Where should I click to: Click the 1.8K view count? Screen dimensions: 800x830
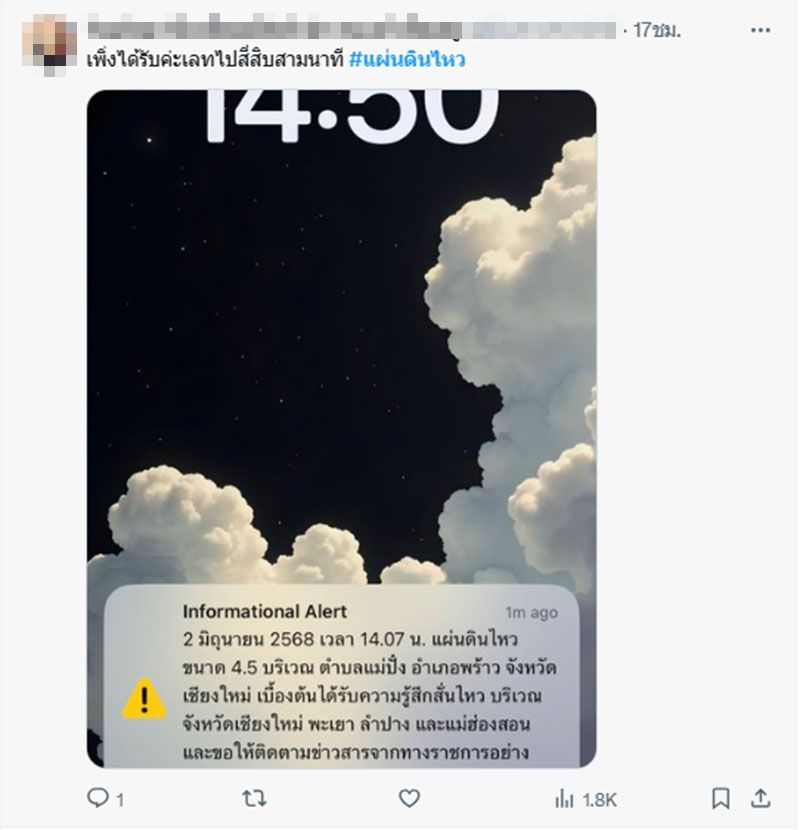599,800
